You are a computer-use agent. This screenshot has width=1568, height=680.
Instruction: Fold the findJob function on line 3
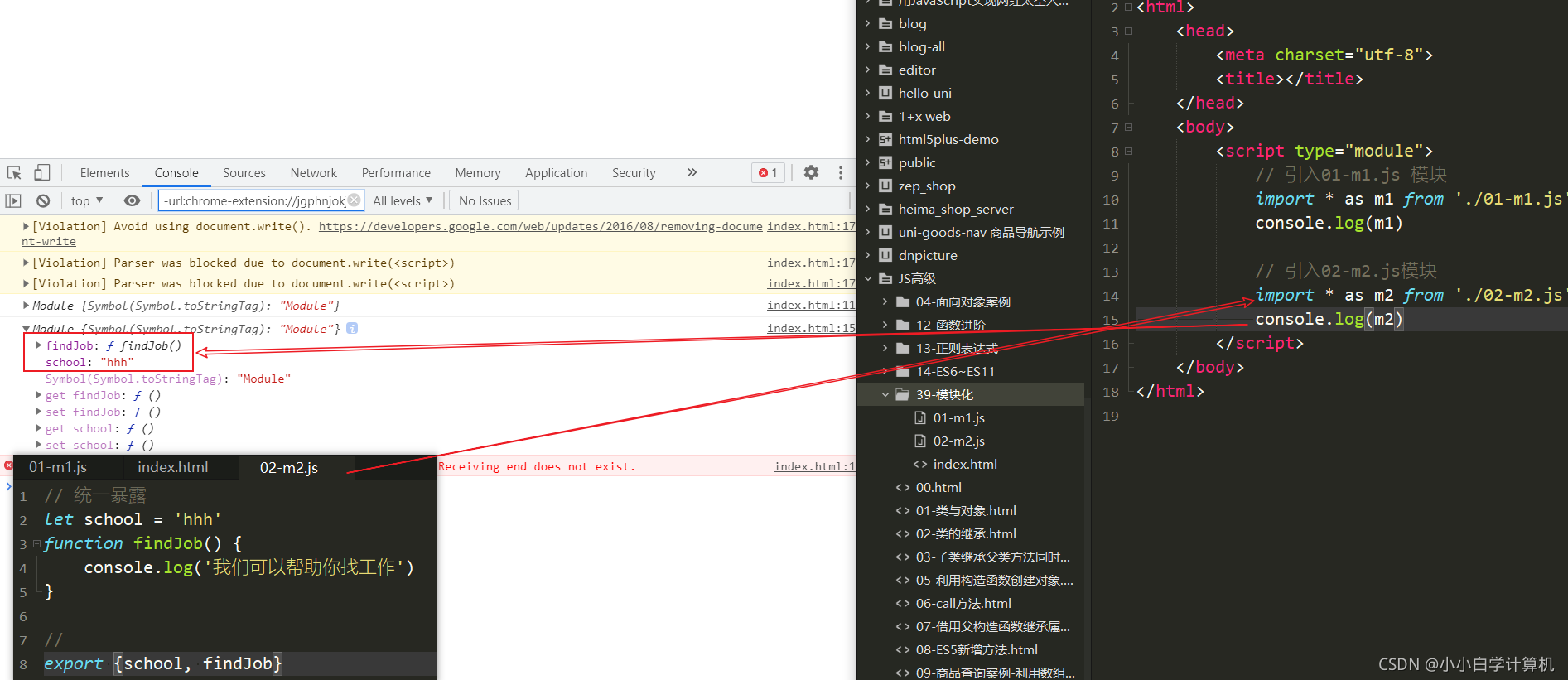click(x=36, y=544)
